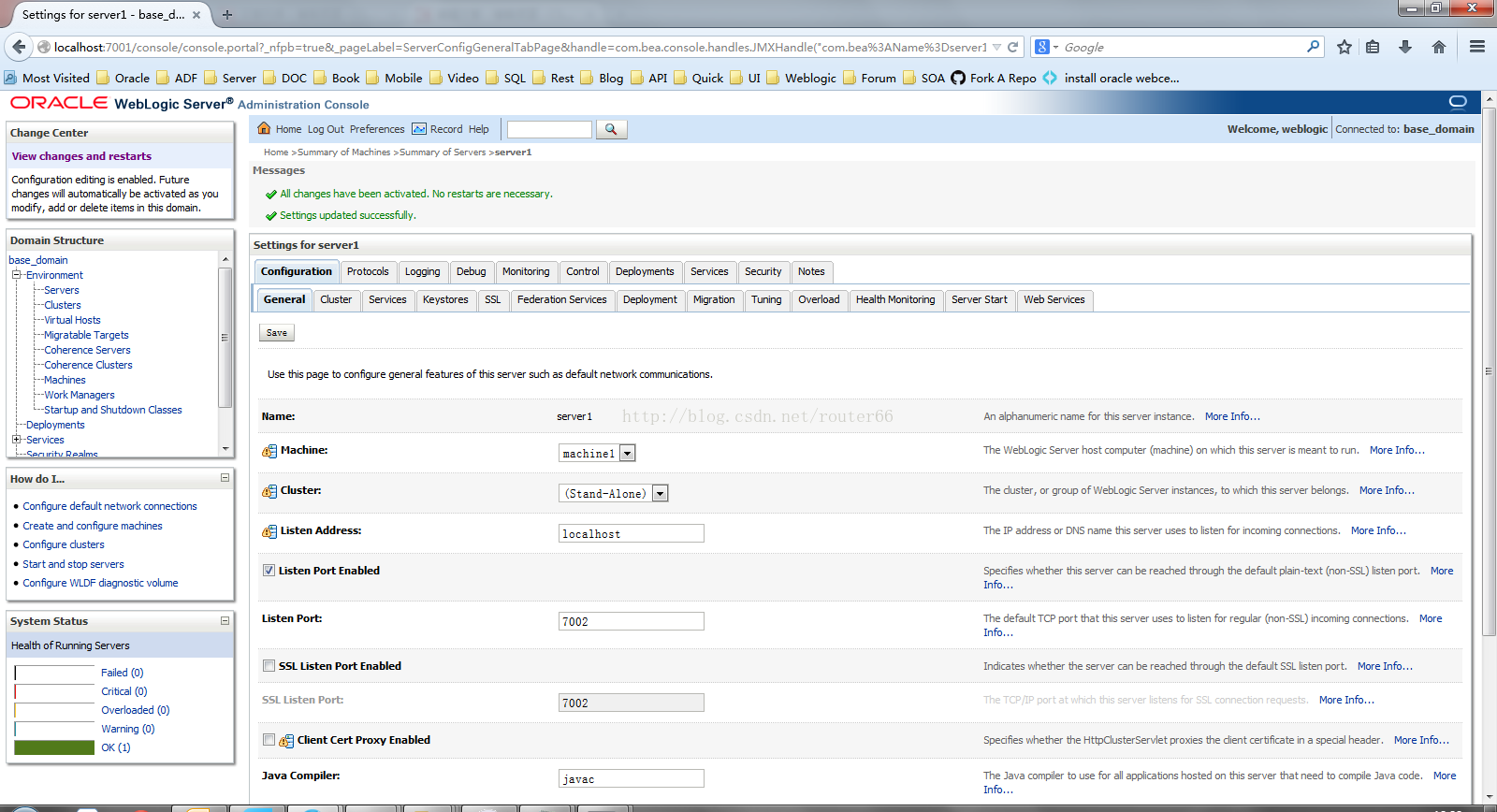Viewport: 1497px width, 812px height.
Task: Open the Fork A Repo GitHub bookmark
Action: (994, 79)
